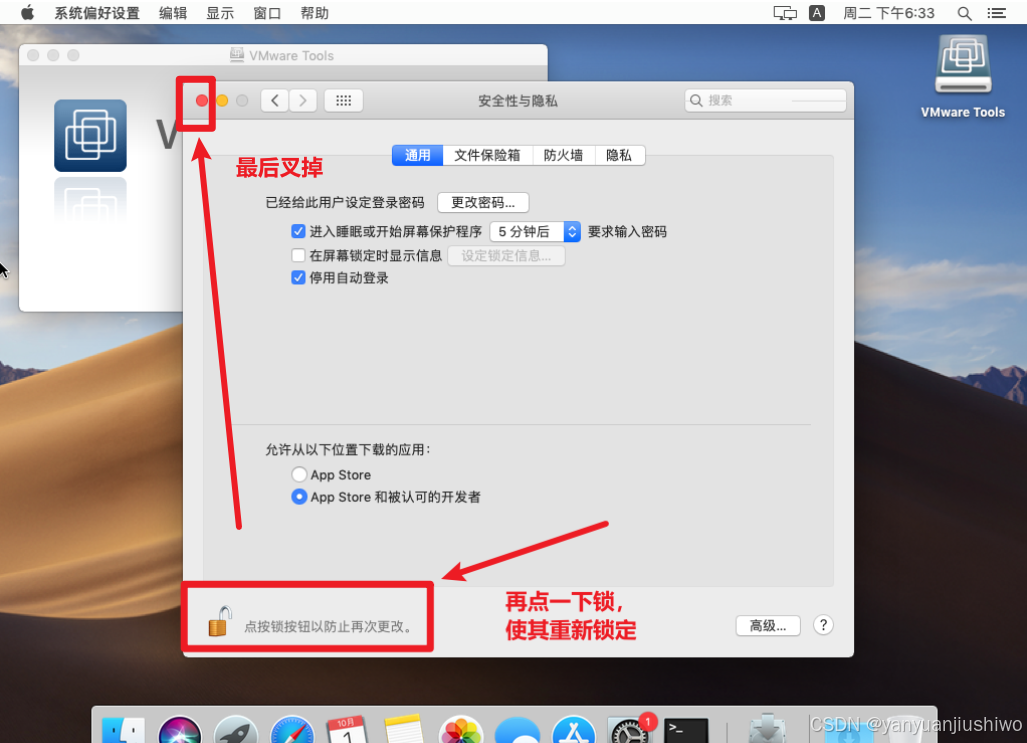Click the help question mark button
The width and height of the screenshot is (1027, 743).
[823, 625]
